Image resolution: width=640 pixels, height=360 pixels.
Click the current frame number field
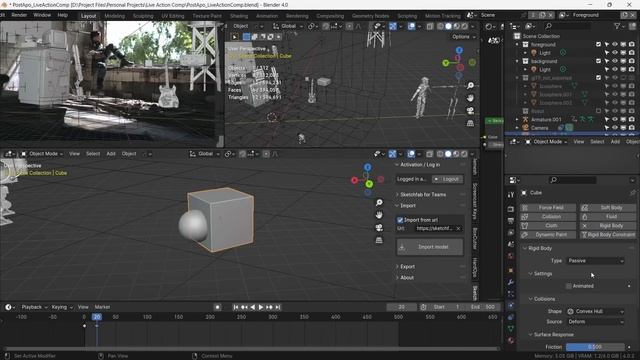click(402, 307)
